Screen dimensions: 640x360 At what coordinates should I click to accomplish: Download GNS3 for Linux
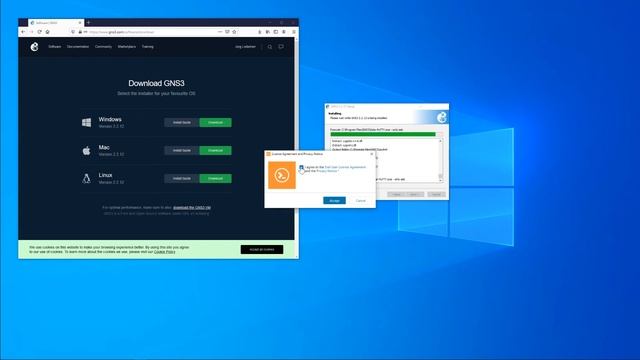click(x=216, y=178)
